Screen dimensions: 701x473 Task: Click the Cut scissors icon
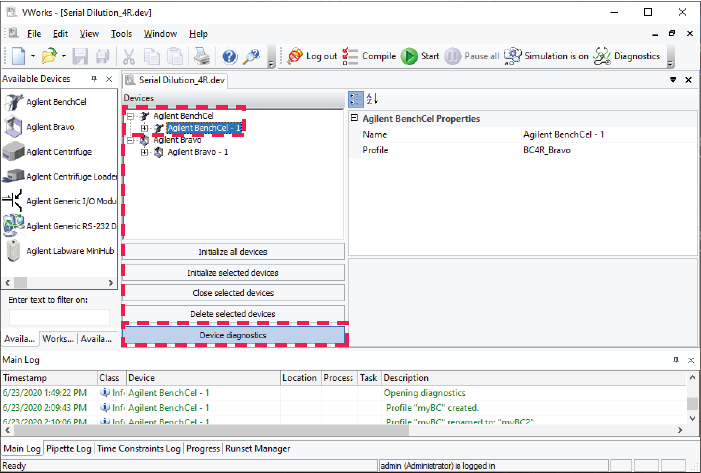(129, 56)
